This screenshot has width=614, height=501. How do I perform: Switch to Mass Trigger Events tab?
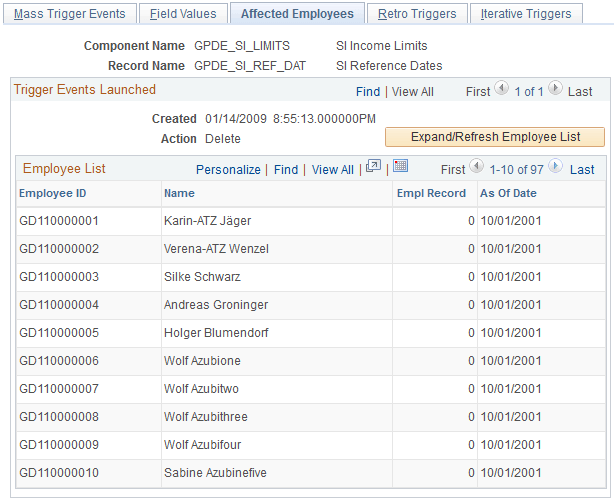(70, 14)
